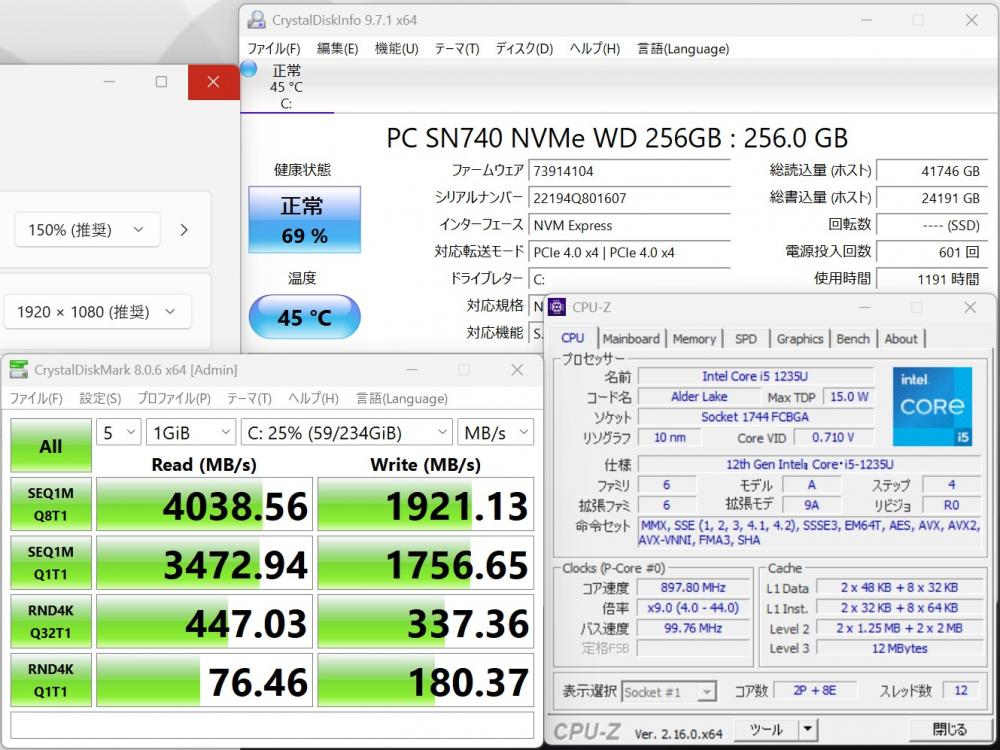This screenshot has width=1000, height=750.
Task: Click the 閉じる button in CPU-Z
Action: (949, 729)
